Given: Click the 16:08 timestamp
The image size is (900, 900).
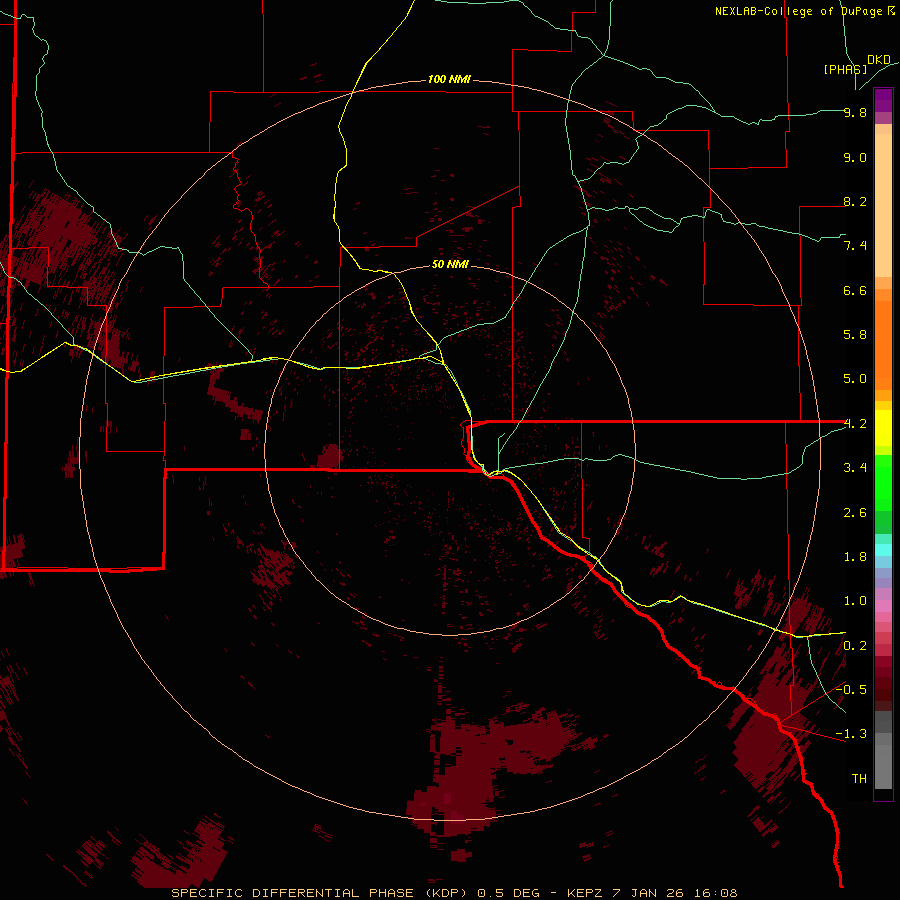Looking at the screenshot, I should point(717,893).
